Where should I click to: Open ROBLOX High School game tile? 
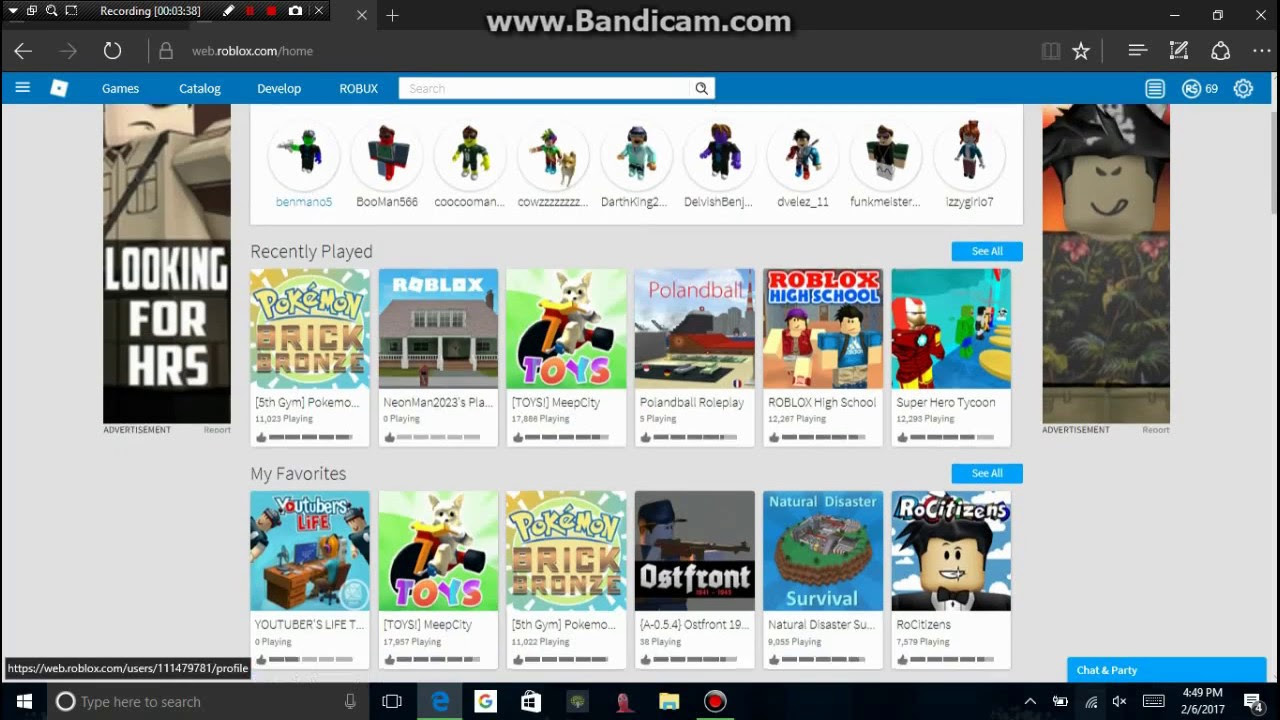823,357
